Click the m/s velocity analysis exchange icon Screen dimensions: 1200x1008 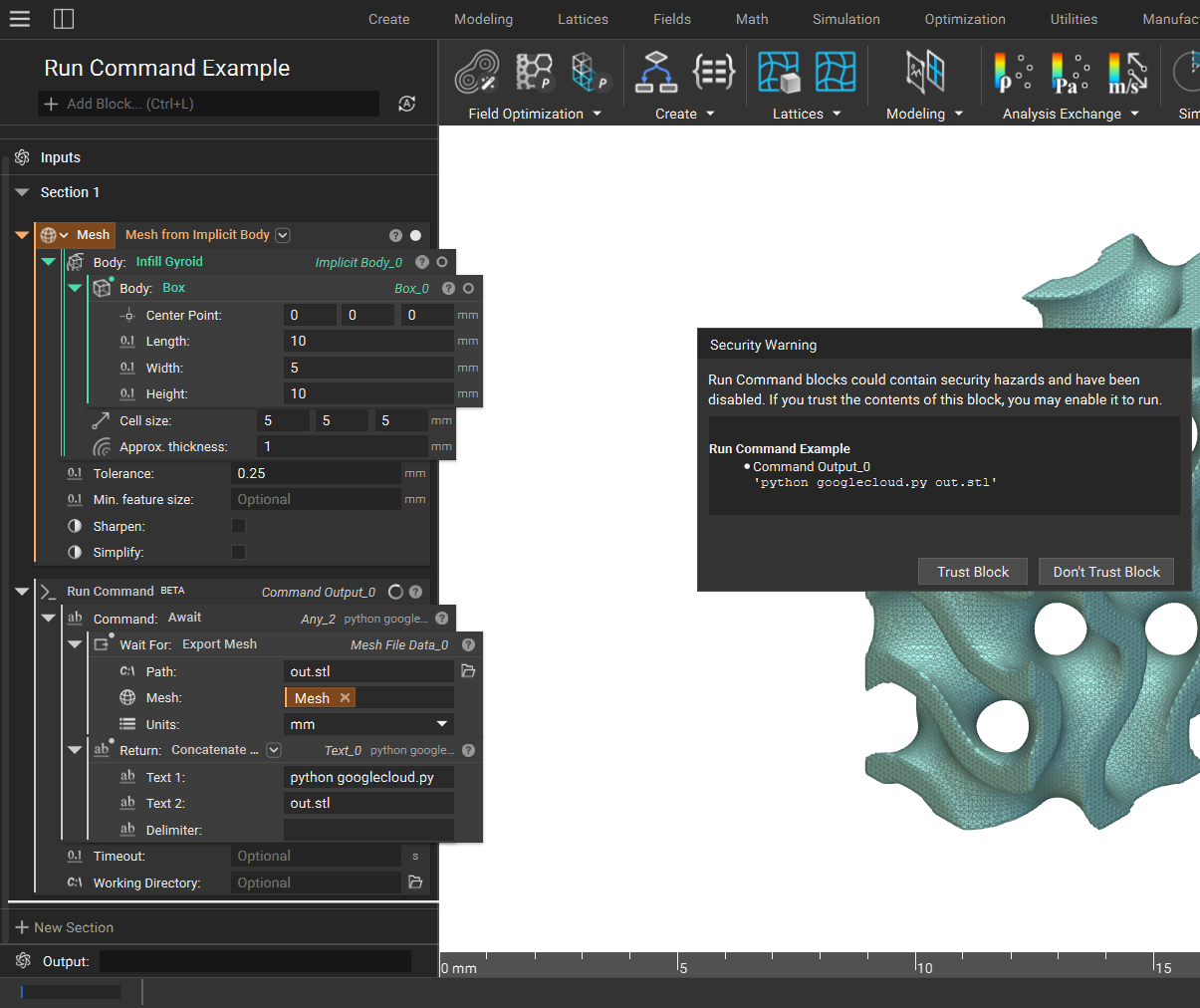[x=1127, y=73]
